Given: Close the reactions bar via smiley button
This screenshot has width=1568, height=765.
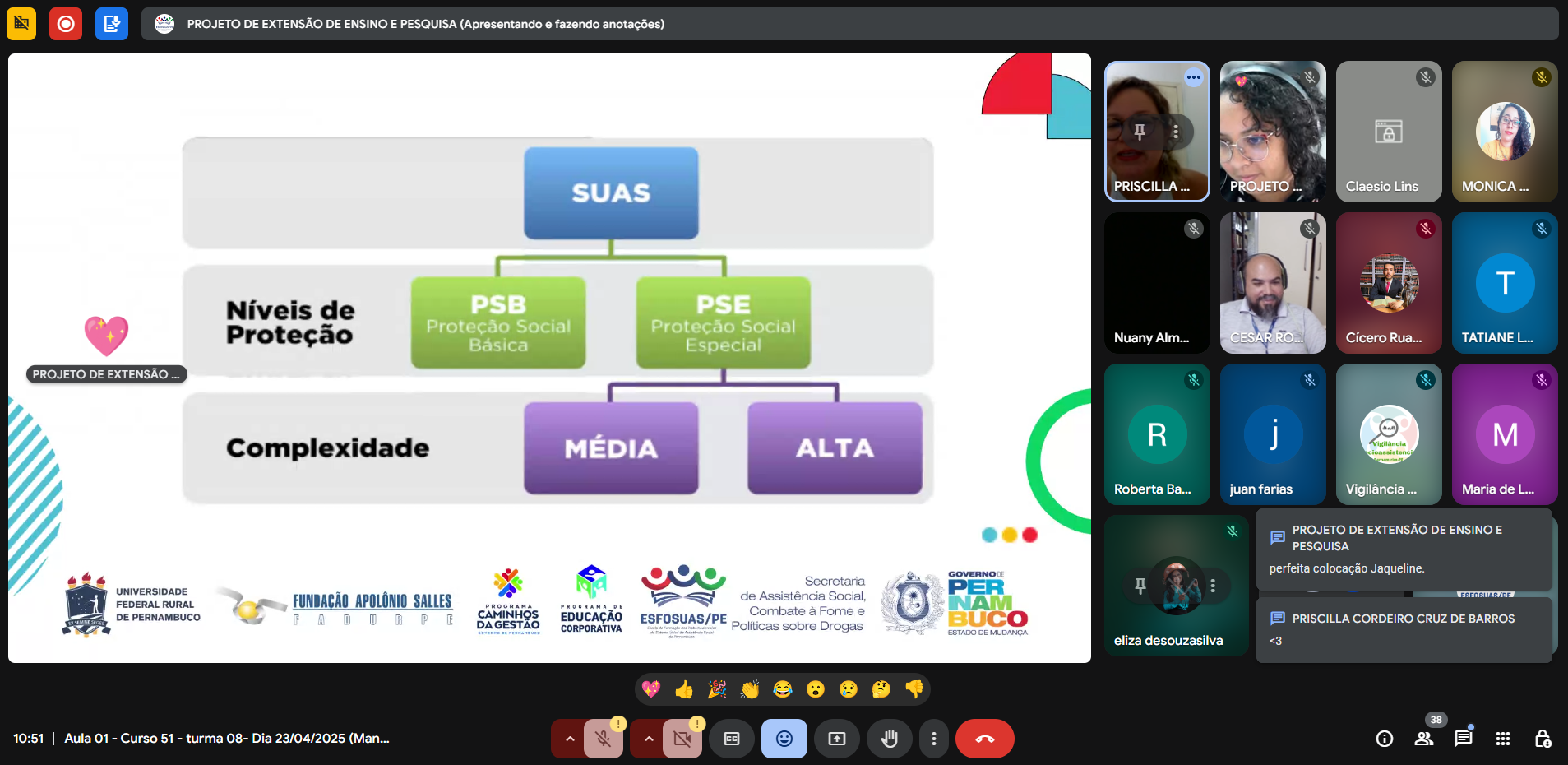Looking at the screenshot, I should click(x=784, y=739).
